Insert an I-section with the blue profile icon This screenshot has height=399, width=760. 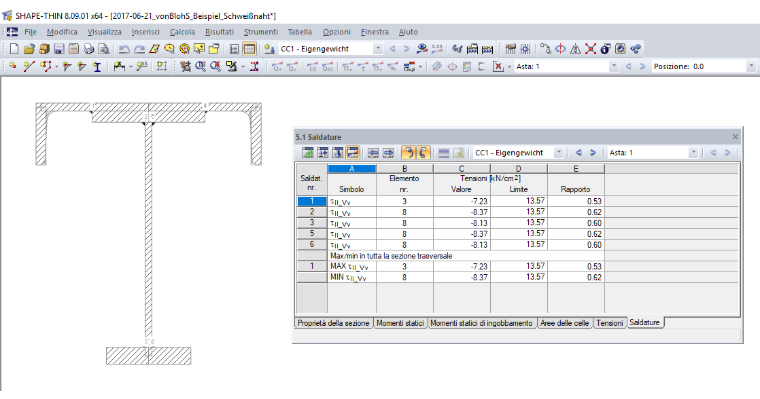pyautogui.click(x=97, y=66)
